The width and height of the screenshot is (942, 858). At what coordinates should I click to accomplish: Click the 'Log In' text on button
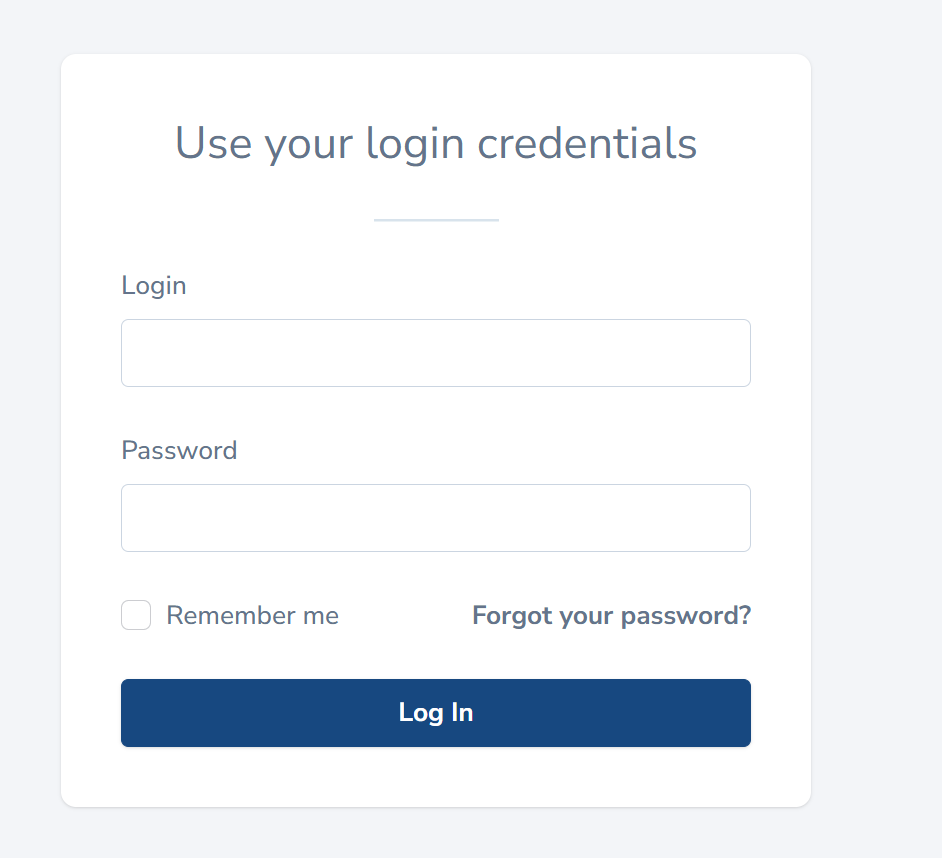tap(436, 713)
